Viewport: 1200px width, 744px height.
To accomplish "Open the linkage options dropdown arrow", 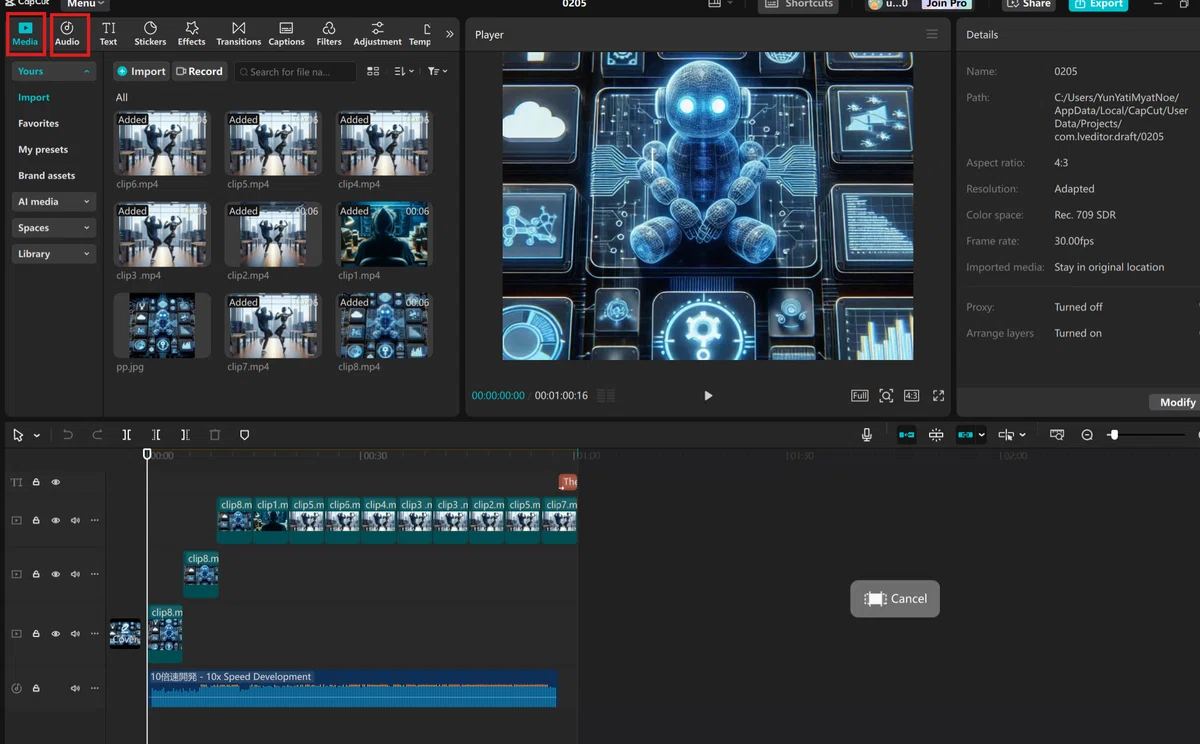I will [x=982, y=436].
